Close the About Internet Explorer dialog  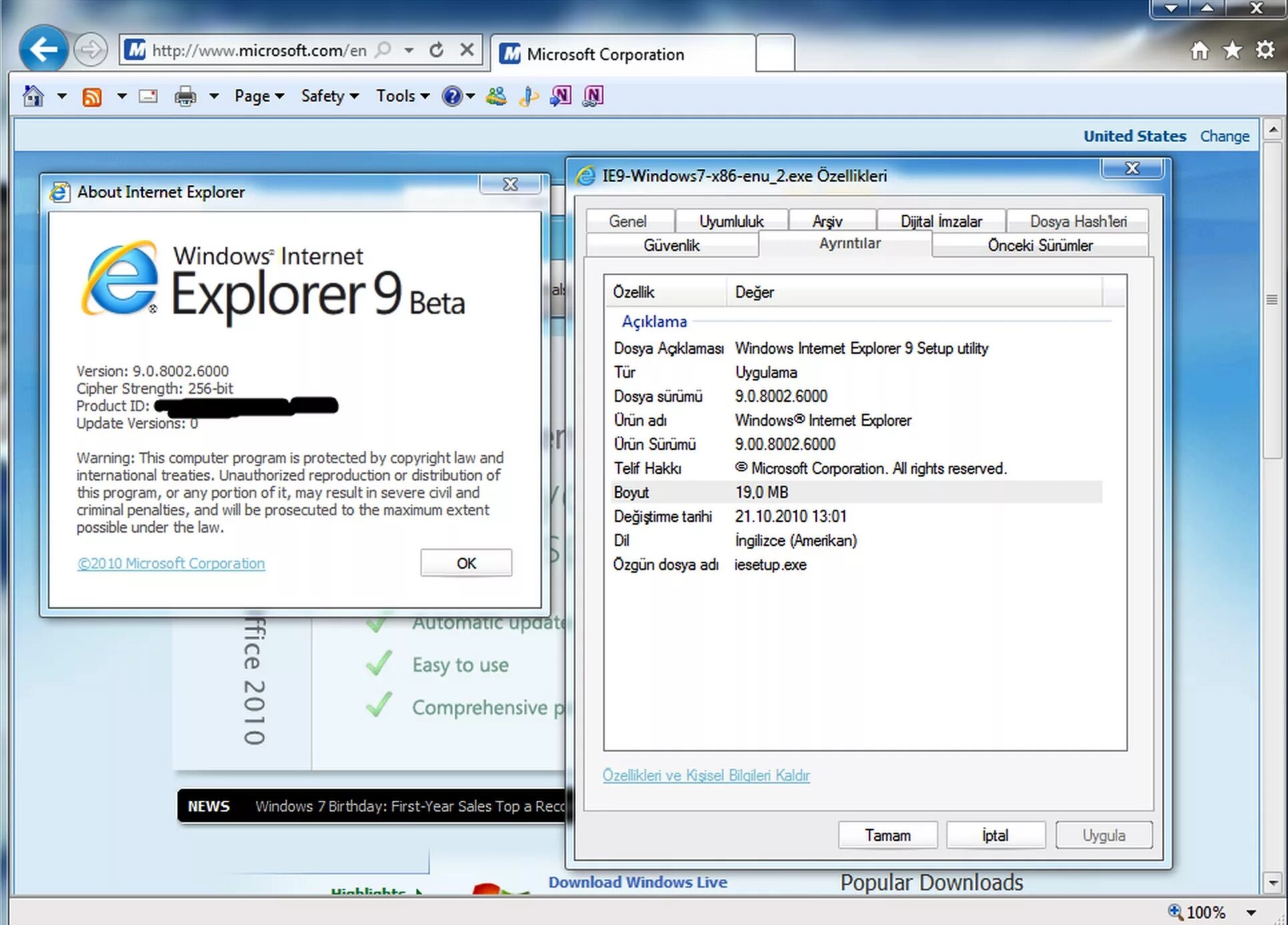tap(511, 184)
